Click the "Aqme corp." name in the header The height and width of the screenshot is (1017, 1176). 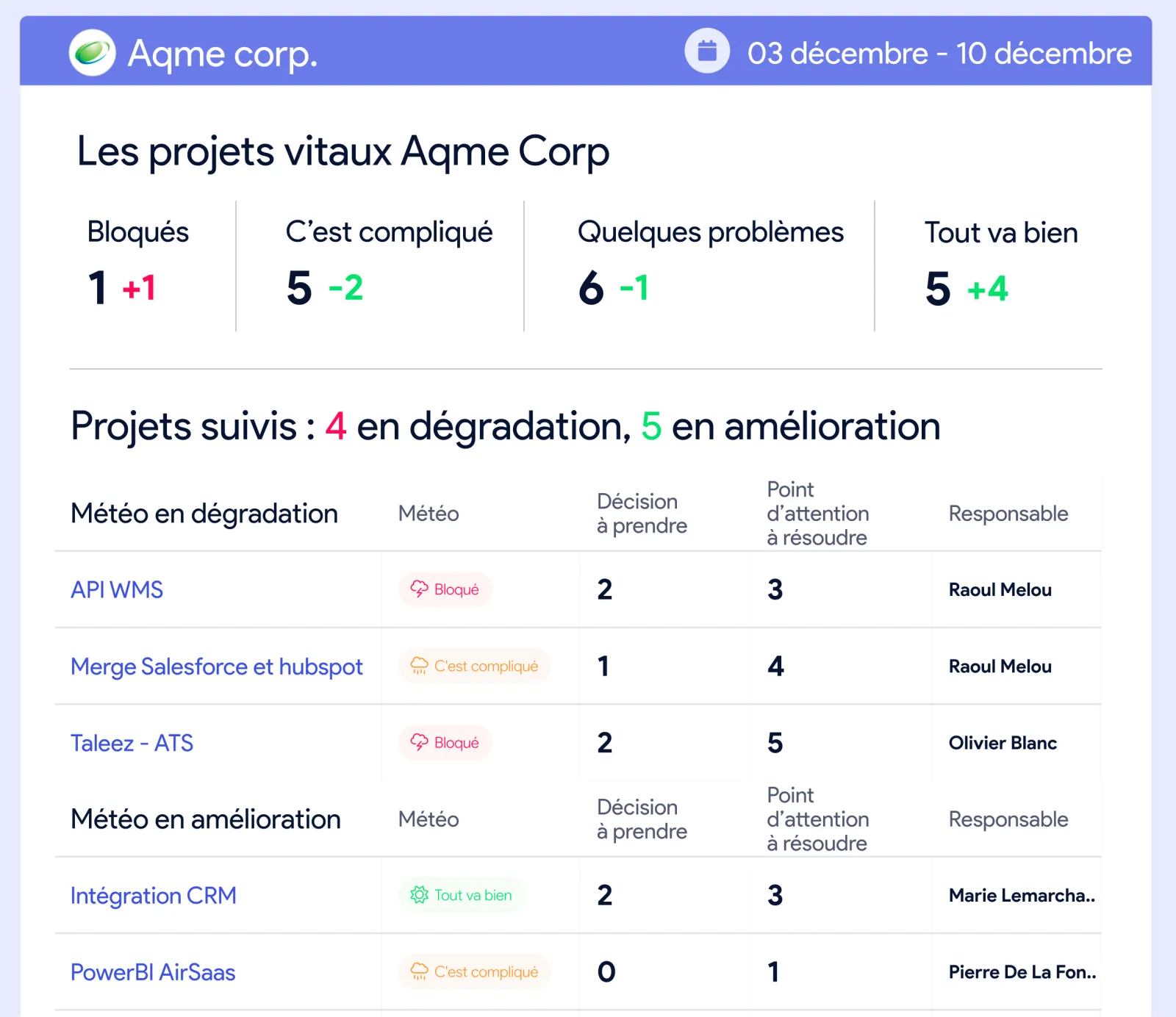(x=223, y=54)
